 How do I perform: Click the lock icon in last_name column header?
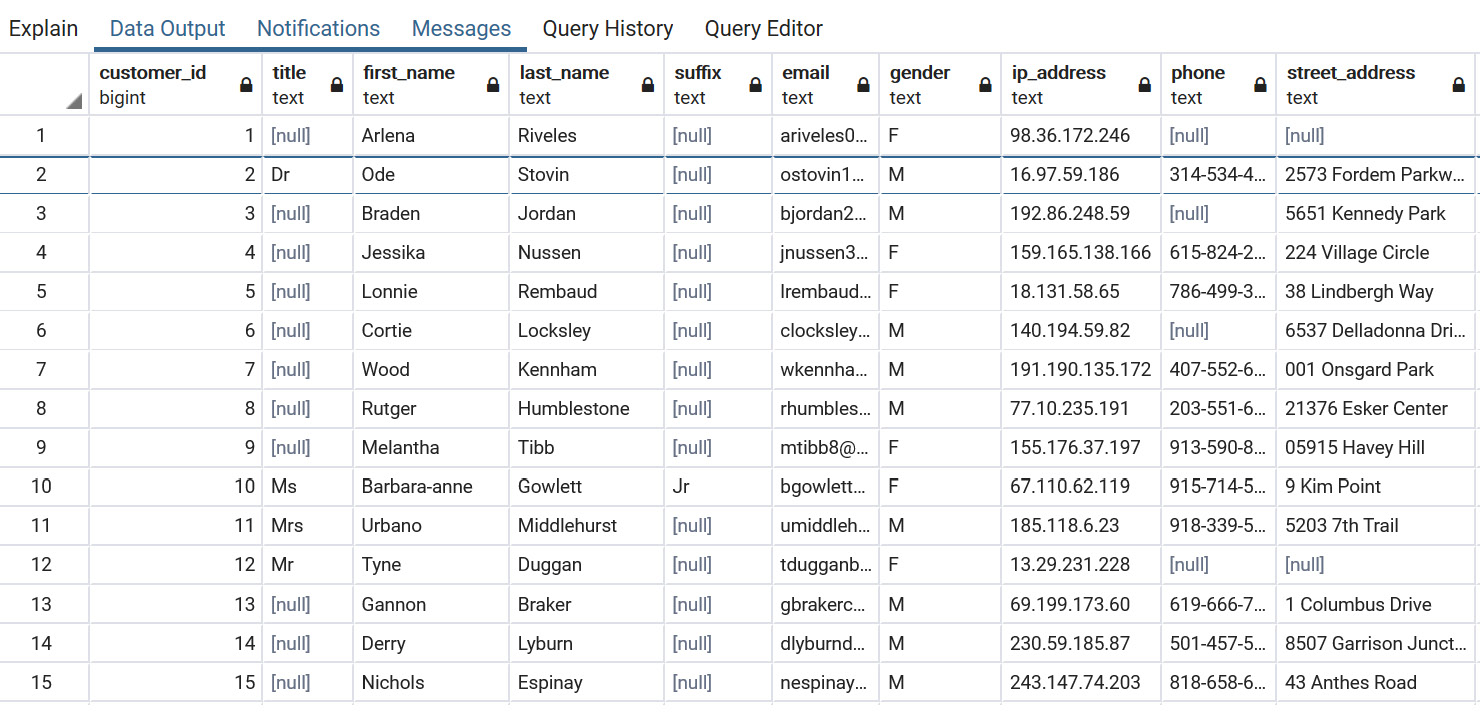[x=648, y=85]
